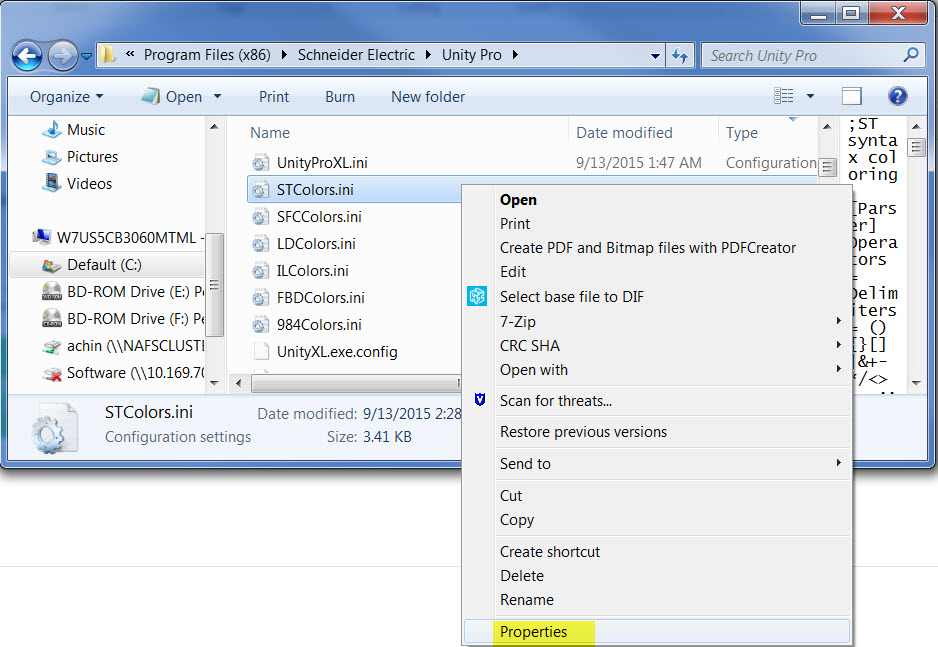Viewport: 938px width, 647px height.
Task: Choose Rename in context menu
Action: (526, 599)
